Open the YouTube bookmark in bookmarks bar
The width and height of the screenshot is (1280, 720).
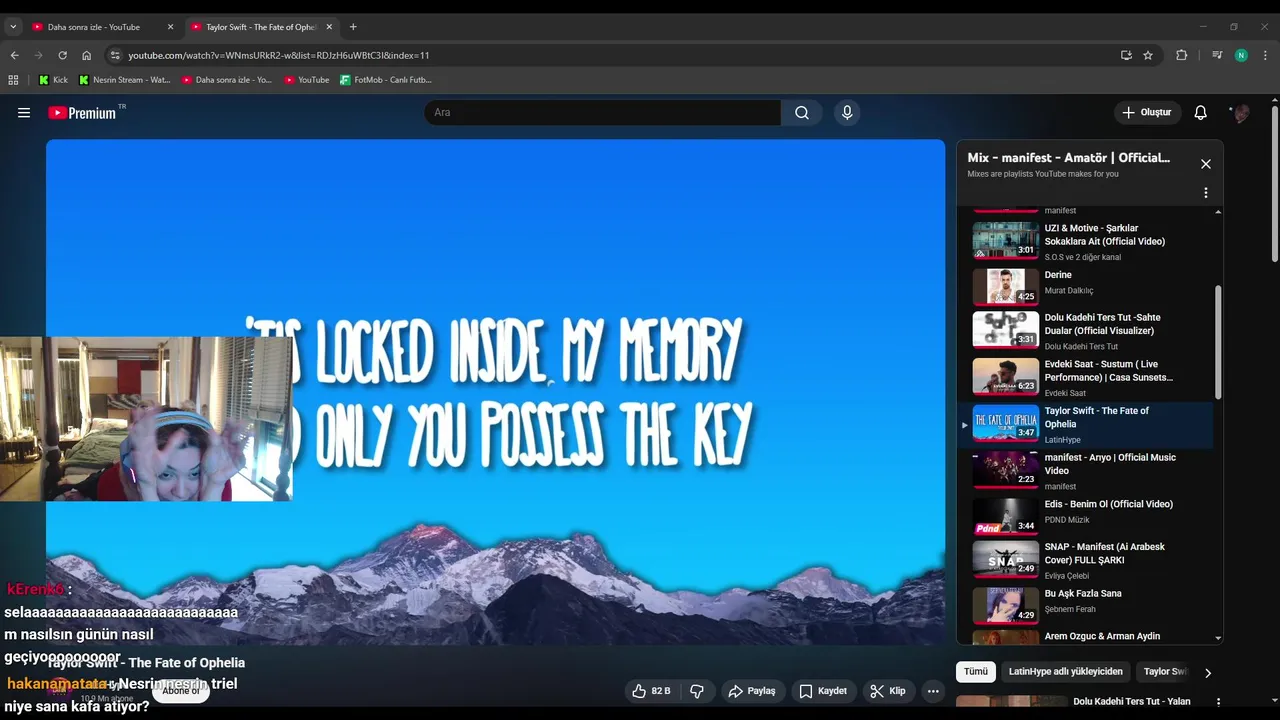[307, 79]
